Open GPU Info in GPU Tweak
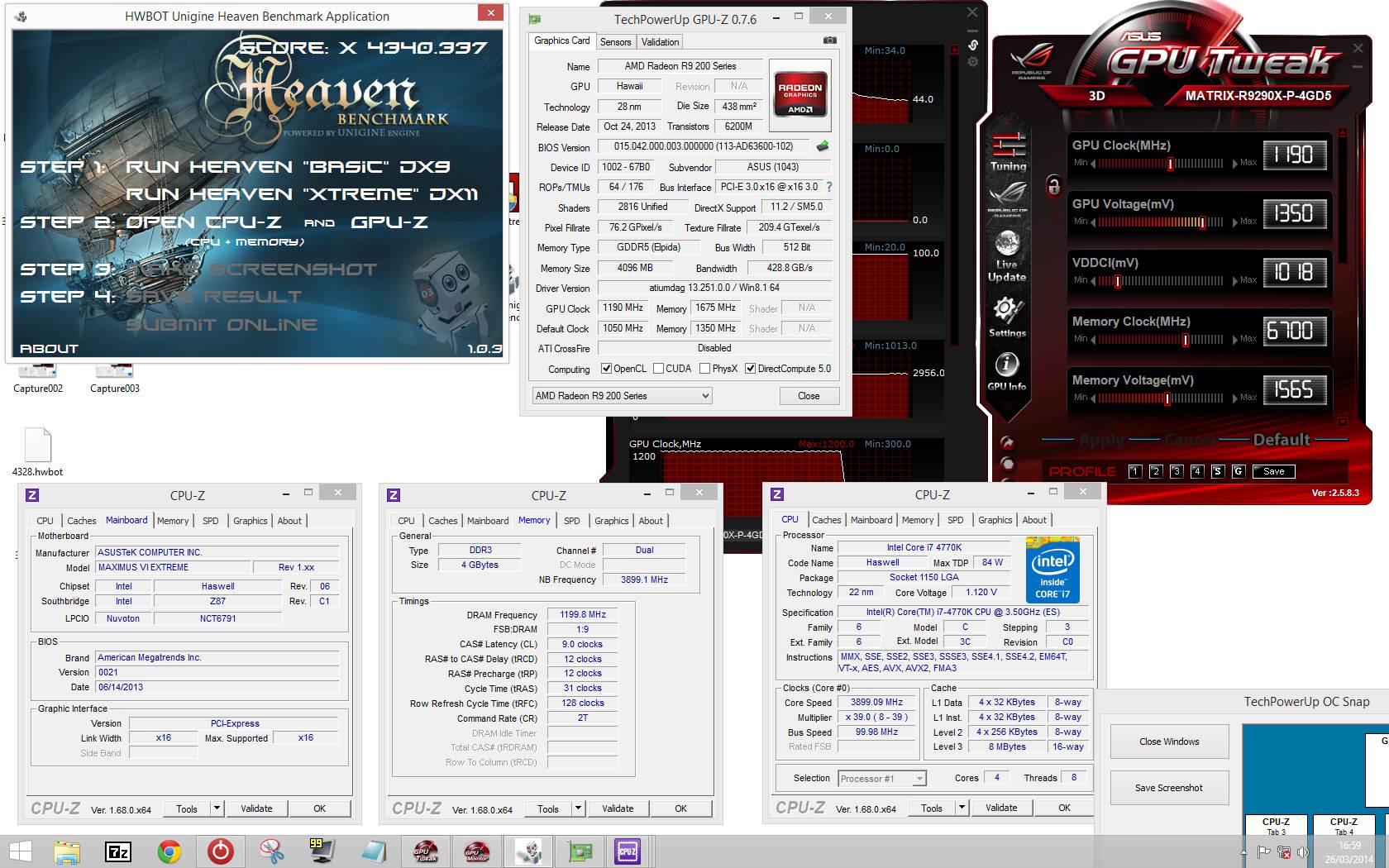The height and width of the screenshot is (868, 1389). click(1006, 372)
